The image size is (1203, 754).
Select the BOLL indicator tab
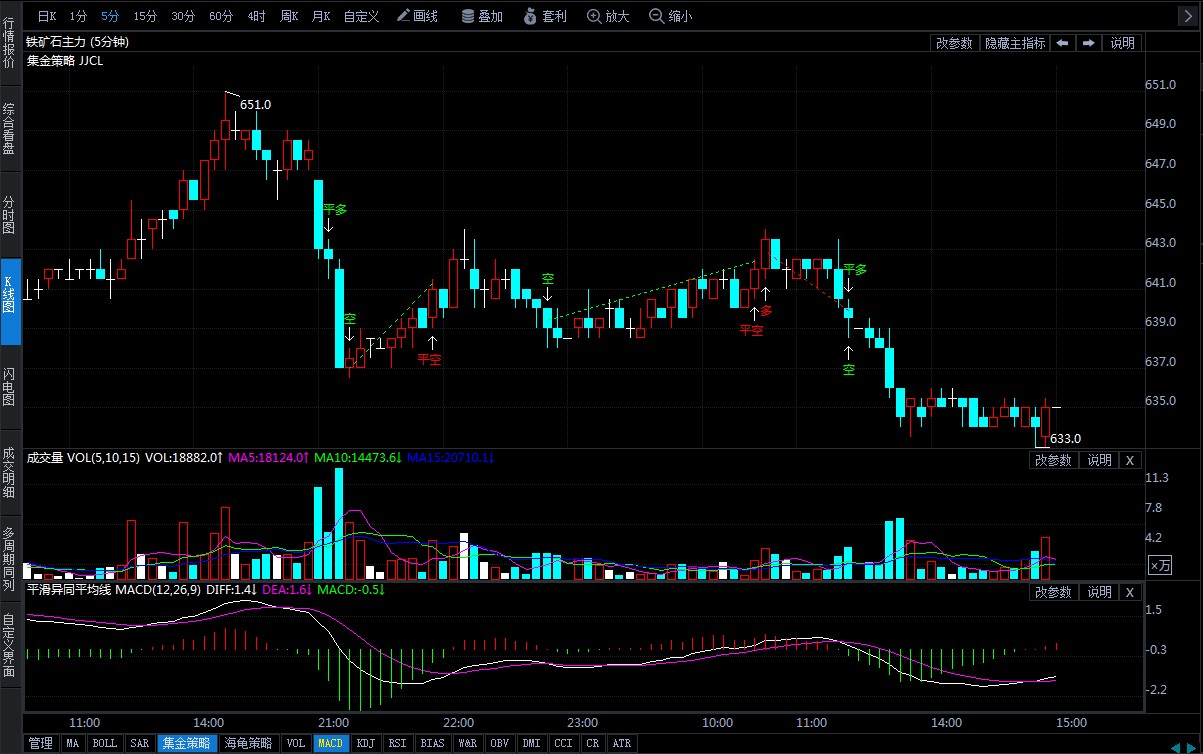pyautogui.click(x=104, y=743)
